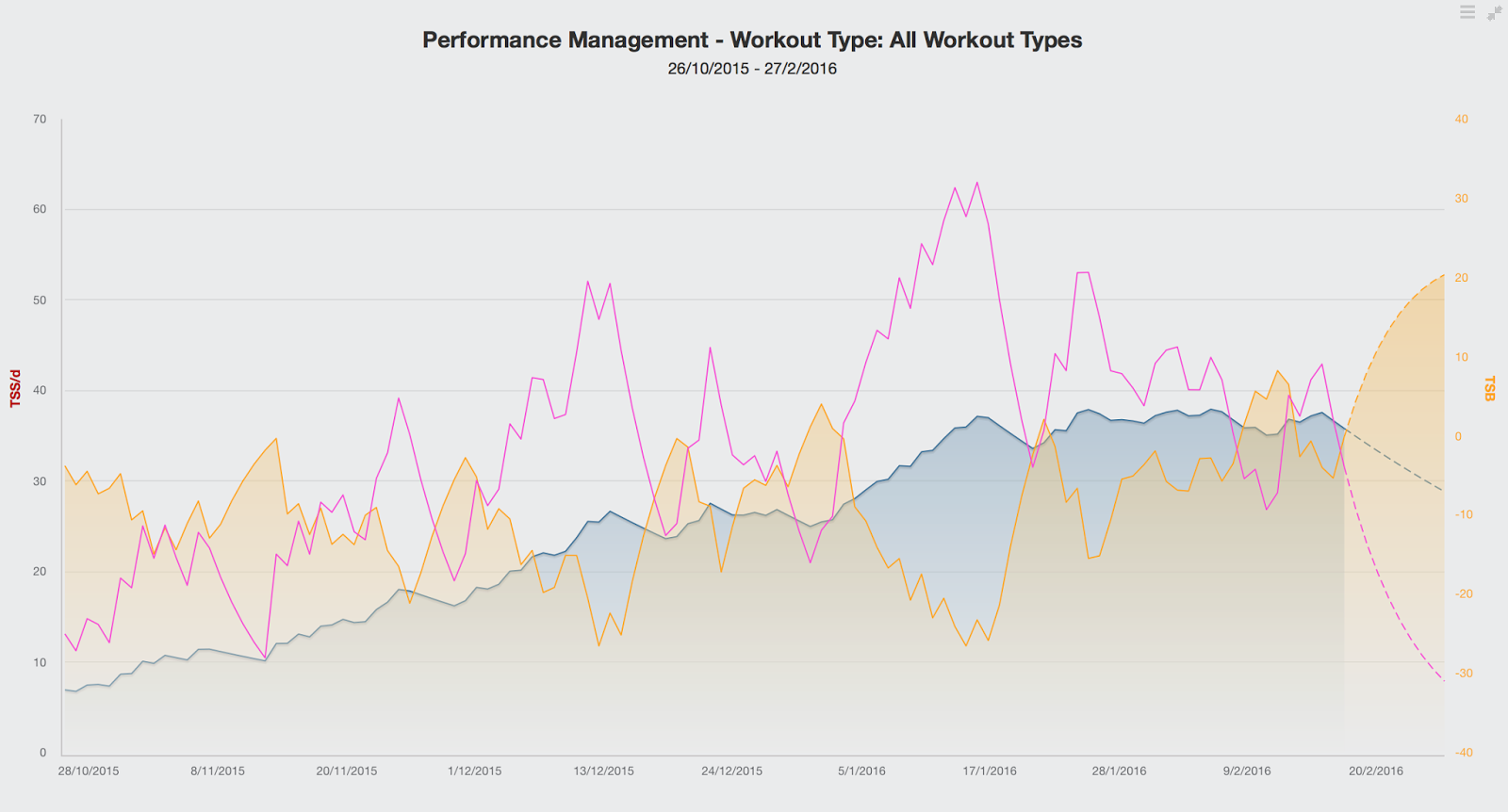Image resolution: width=1508 pixels, height=812 pixels.
Task: Click the right TSB axis value 30
Action: pyautogui.click(x=1462, y=199)
